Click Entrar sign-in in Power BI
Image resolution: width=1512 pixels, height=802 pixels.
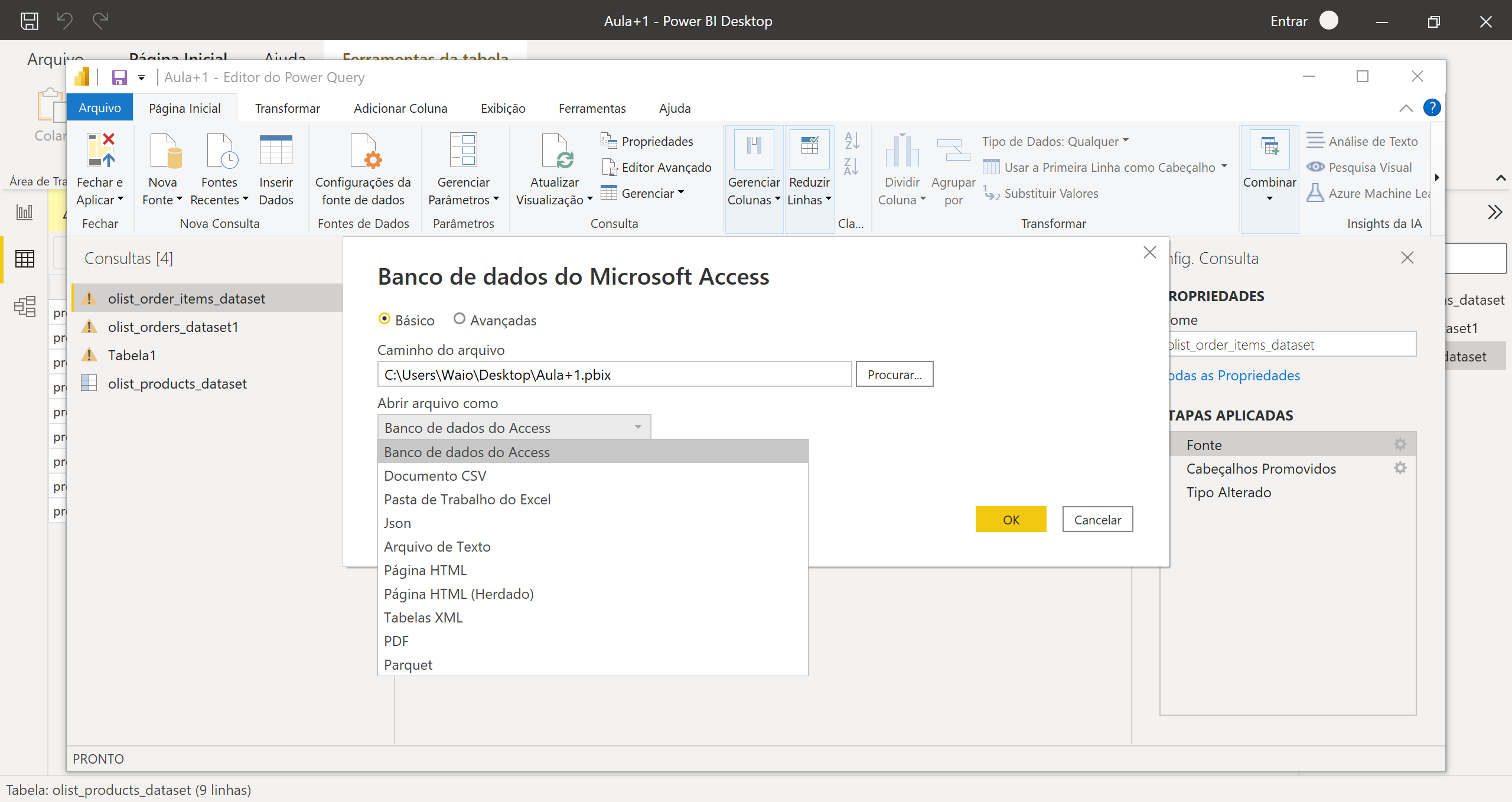[1289, 21]
